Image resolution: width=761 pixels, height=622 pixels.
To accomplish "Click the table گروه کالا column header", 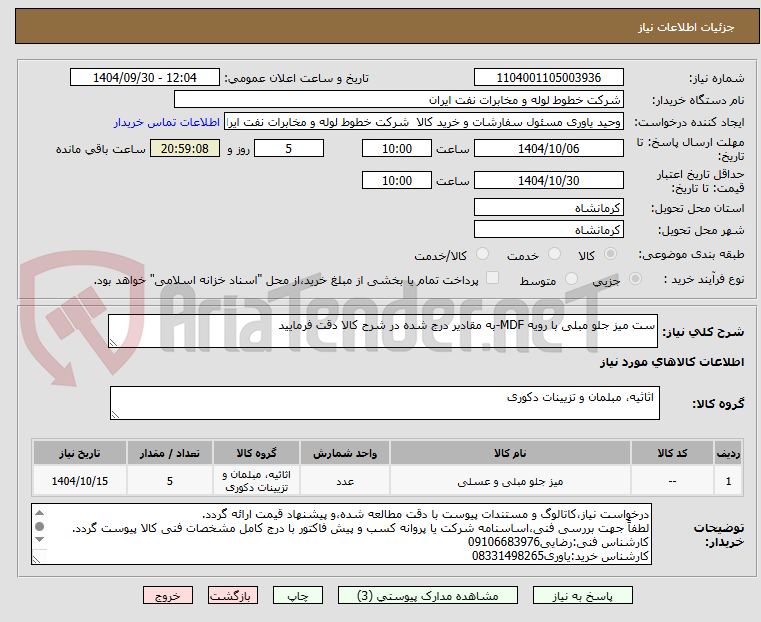I will pos(256,453).
